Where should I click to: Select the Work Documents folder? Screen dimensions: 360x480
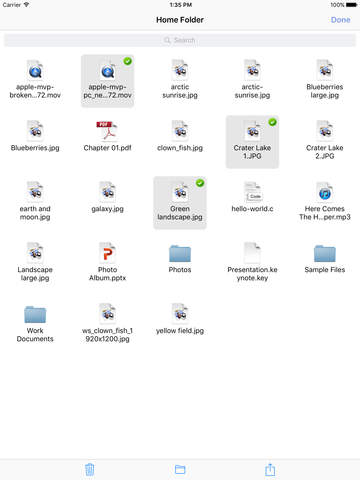pos(35,315)
